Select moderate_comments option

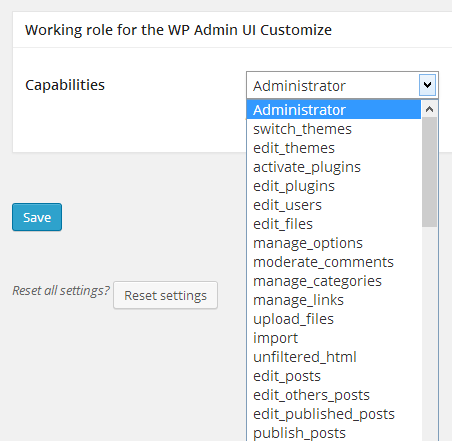coord(334,262)
